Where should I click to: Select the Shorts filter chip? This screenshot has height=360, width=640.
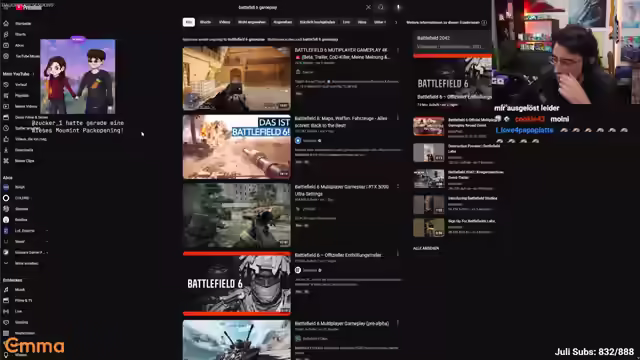(205, 22)
